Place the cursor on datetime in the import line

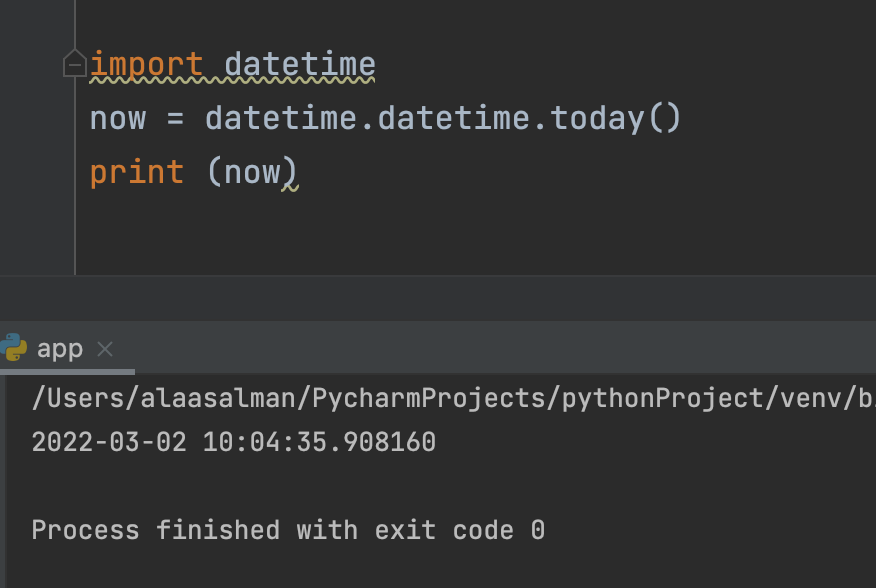(x=299, y=65)
